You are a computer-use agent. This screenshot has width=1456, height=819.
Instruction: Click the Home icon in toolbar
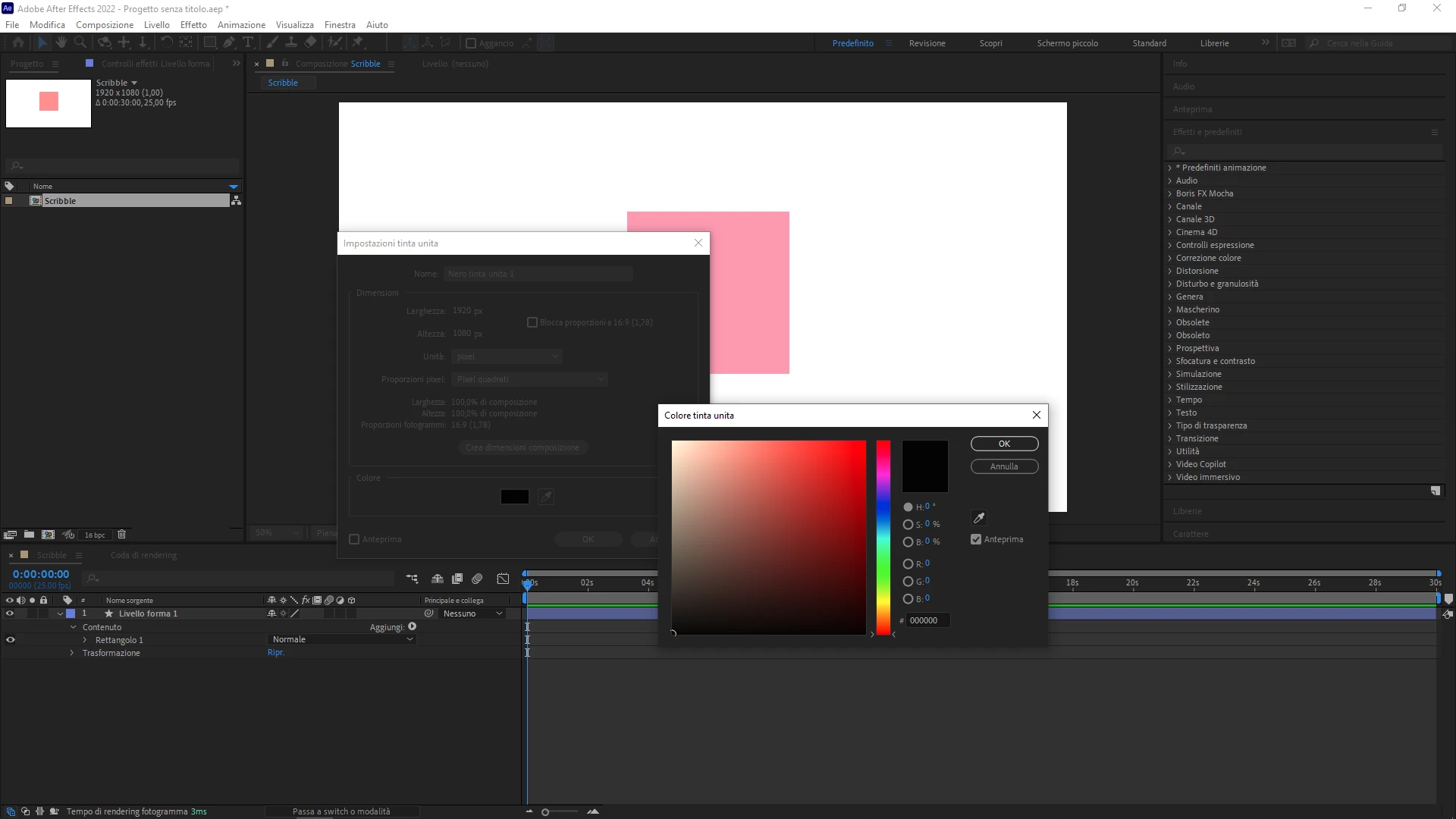click(x=18, y=42)
